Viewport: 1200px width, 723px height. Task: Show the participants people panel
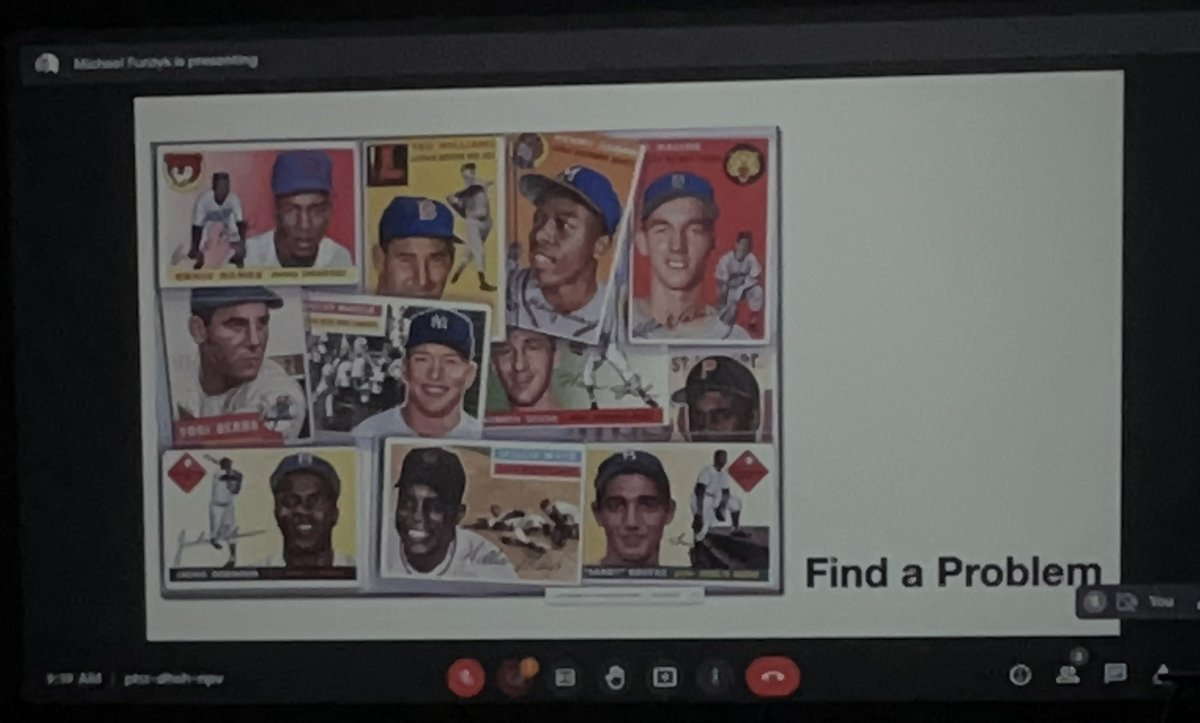[1067, 673]
